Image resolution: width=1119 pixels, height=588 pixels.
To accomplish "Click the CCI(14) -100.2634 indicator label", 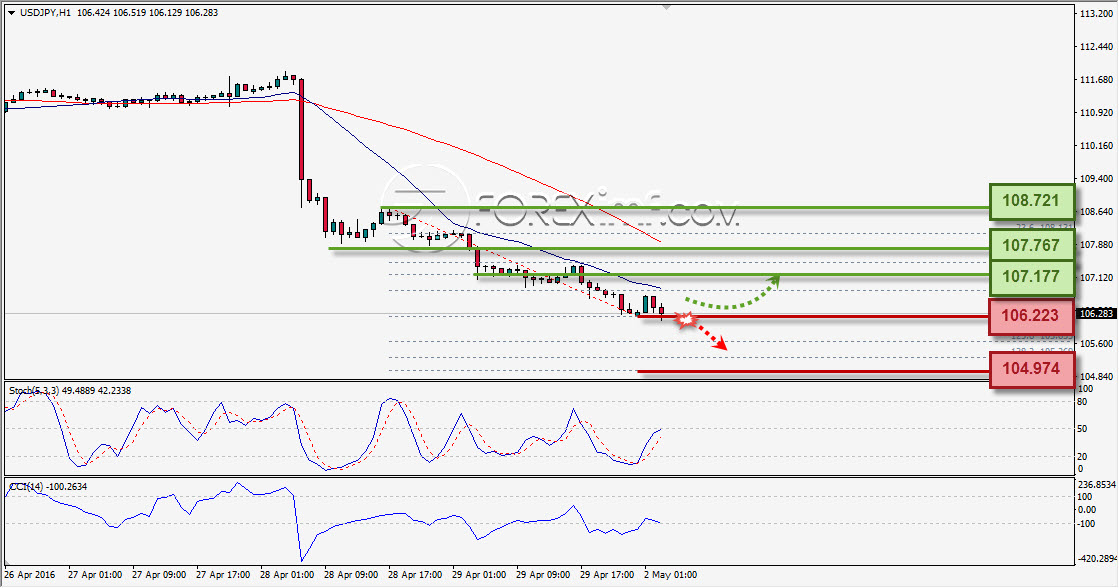I will click(x=48, y=487).
